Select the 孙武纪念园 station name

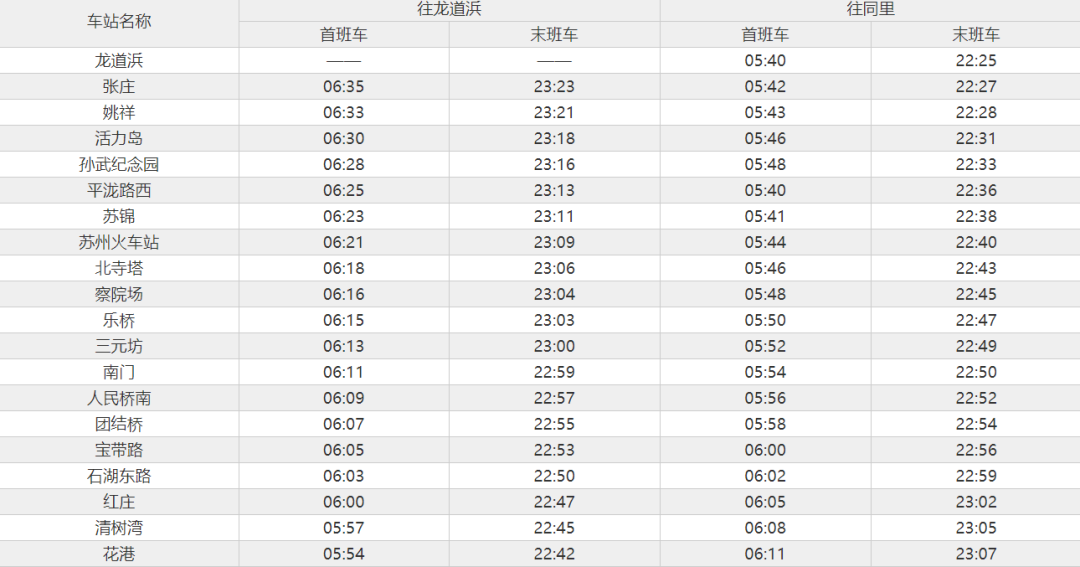(119, 165)
